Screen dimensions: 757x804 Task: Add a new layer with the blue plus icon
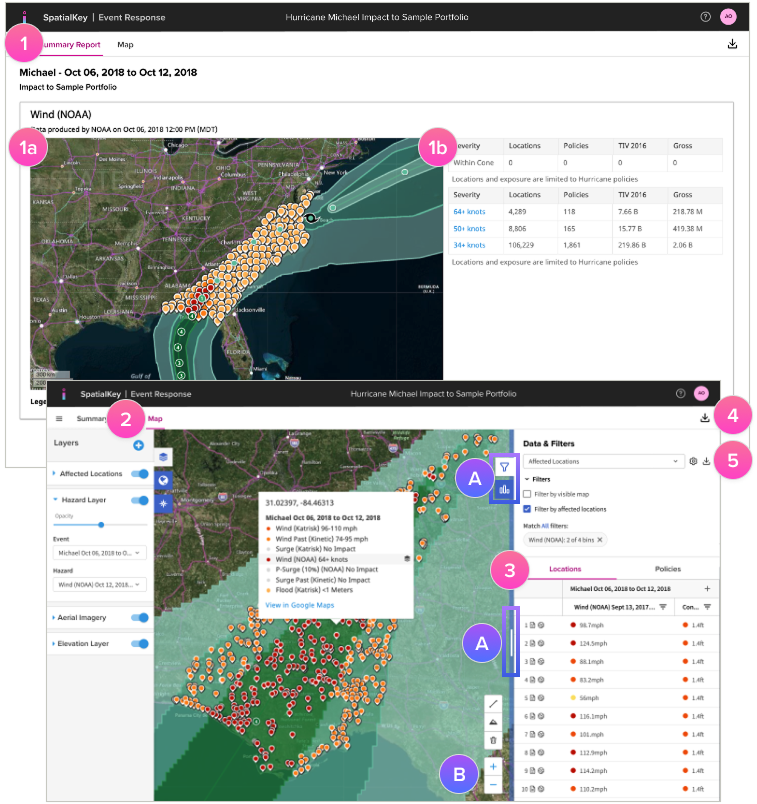(138, 445)
